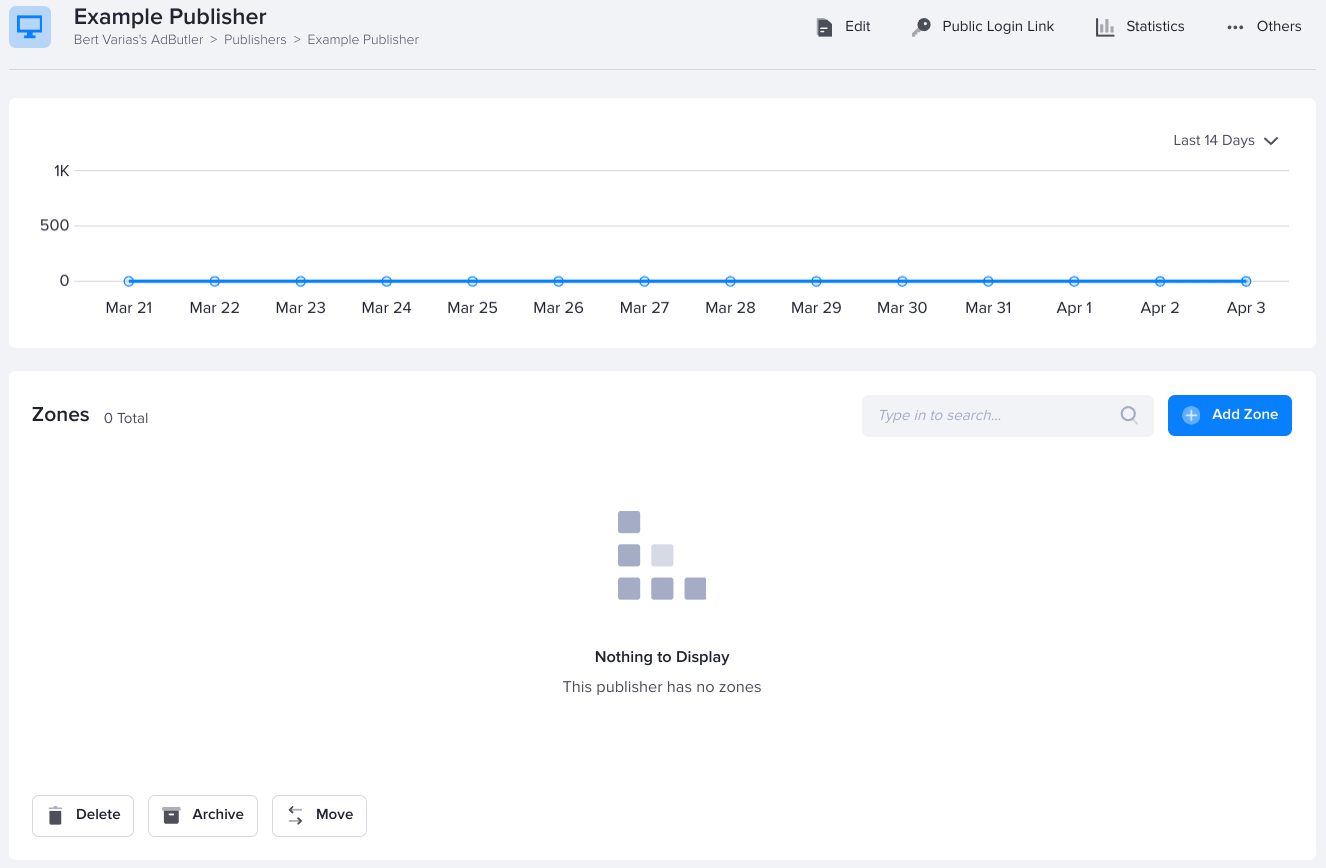Click the search magnifier icon
1326x868 pixels.
[1129, 415]
